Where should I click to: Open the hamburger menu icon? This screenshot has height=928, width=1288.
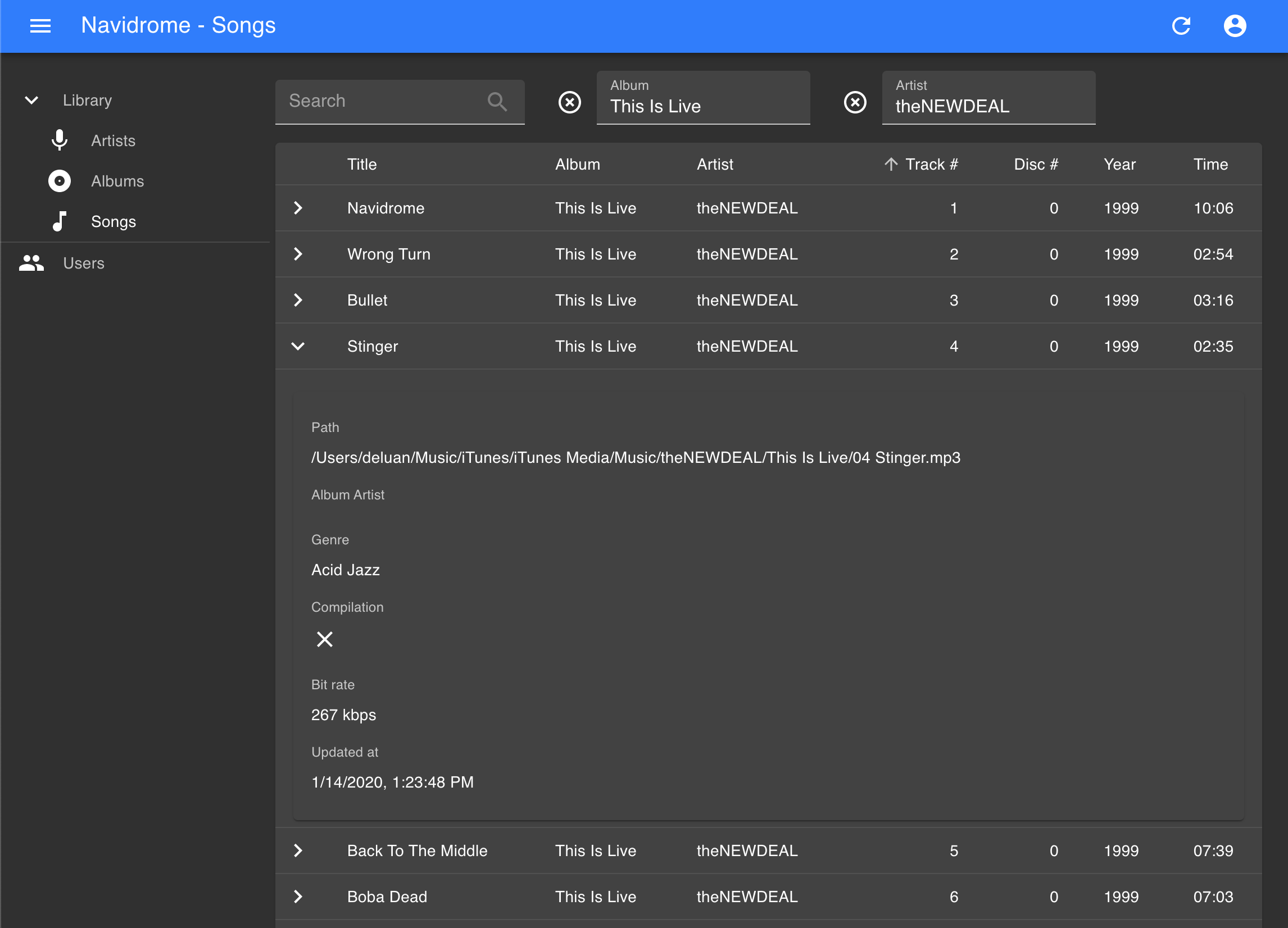coord(40,25)
